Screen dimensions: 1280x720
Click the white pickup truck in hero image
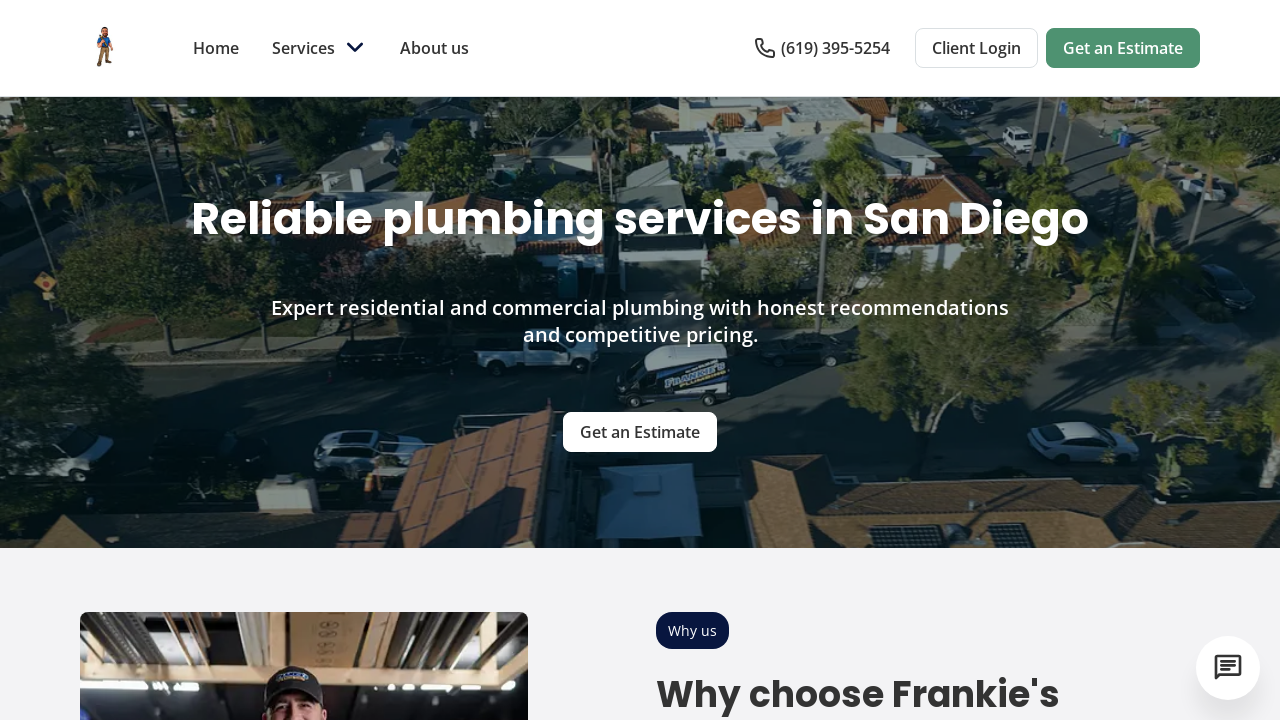pyautogui.click(x=537, y=357)
